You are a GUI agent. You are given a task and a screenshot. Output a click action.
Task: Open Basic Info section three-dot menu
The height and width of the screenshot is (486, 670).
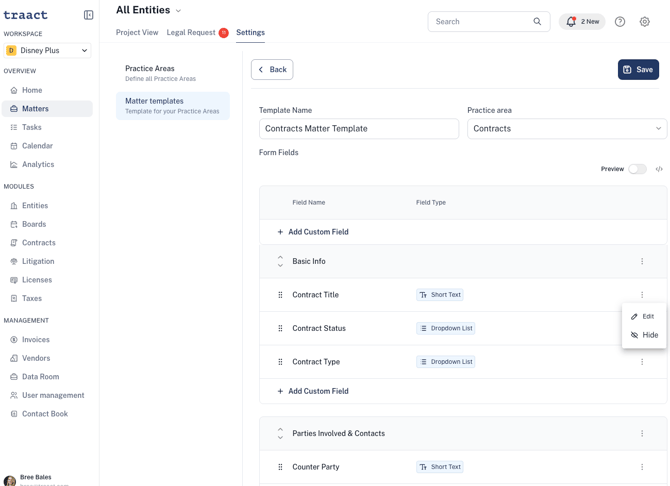(x=642, y=261)
